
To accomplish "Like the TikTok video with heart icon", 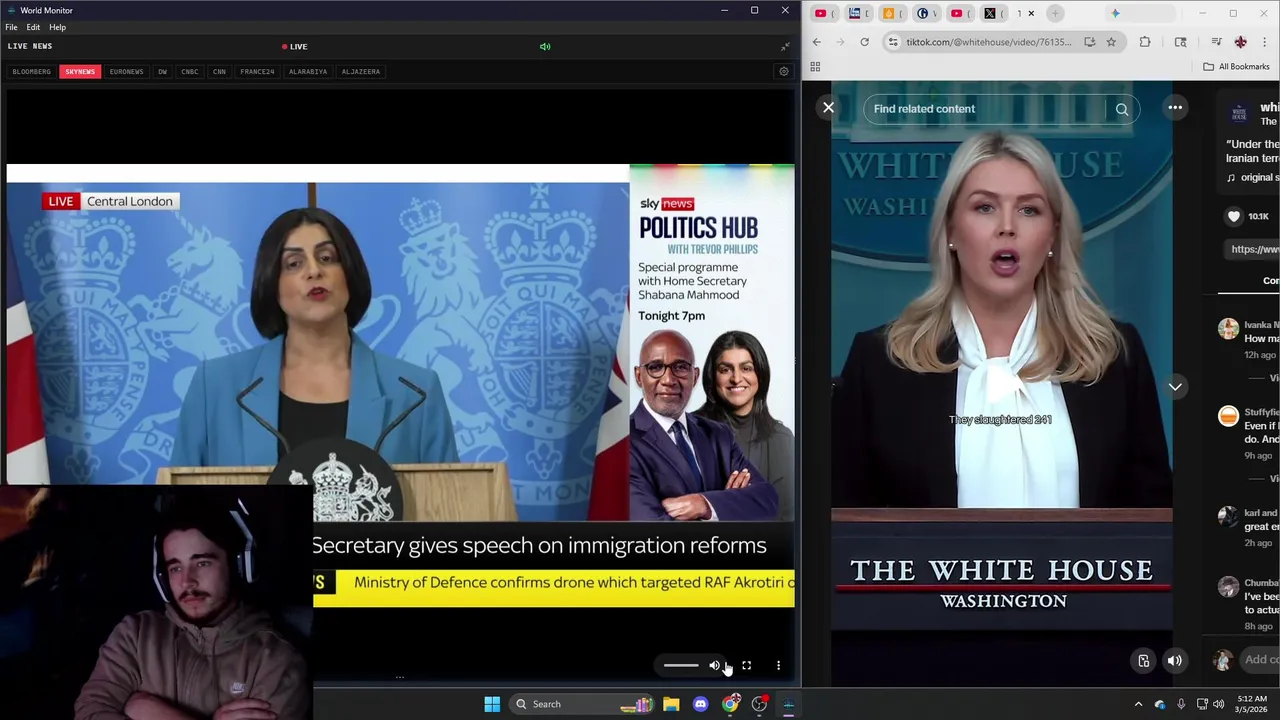I will click(x=1234, y=216).
